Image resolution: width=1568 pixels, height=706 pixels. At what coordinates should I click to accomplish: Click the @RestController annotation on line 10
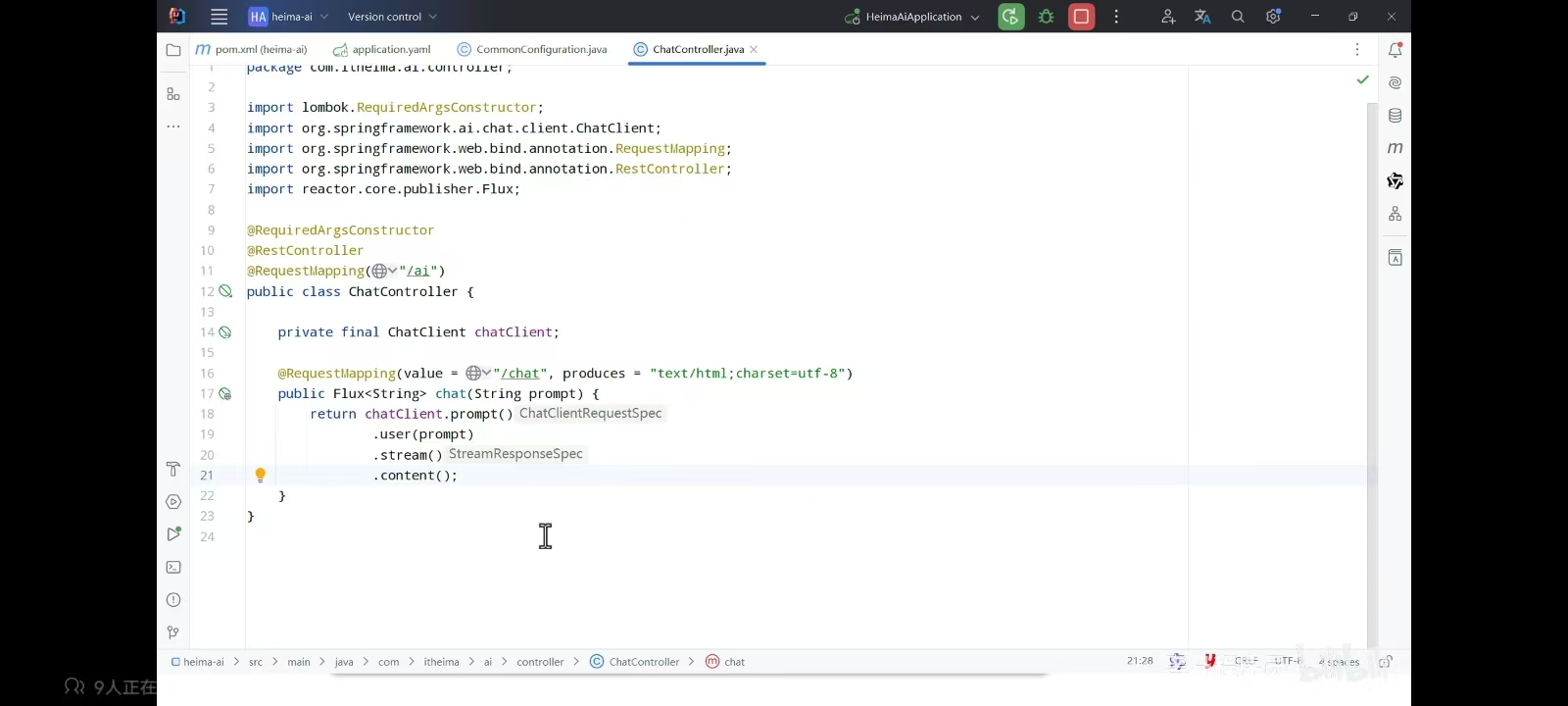[305, 250]
